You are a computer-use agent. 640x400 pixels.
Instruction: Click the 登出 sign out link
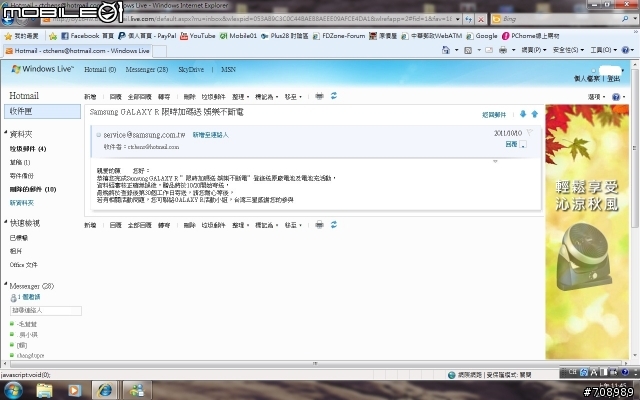point(613,79)
